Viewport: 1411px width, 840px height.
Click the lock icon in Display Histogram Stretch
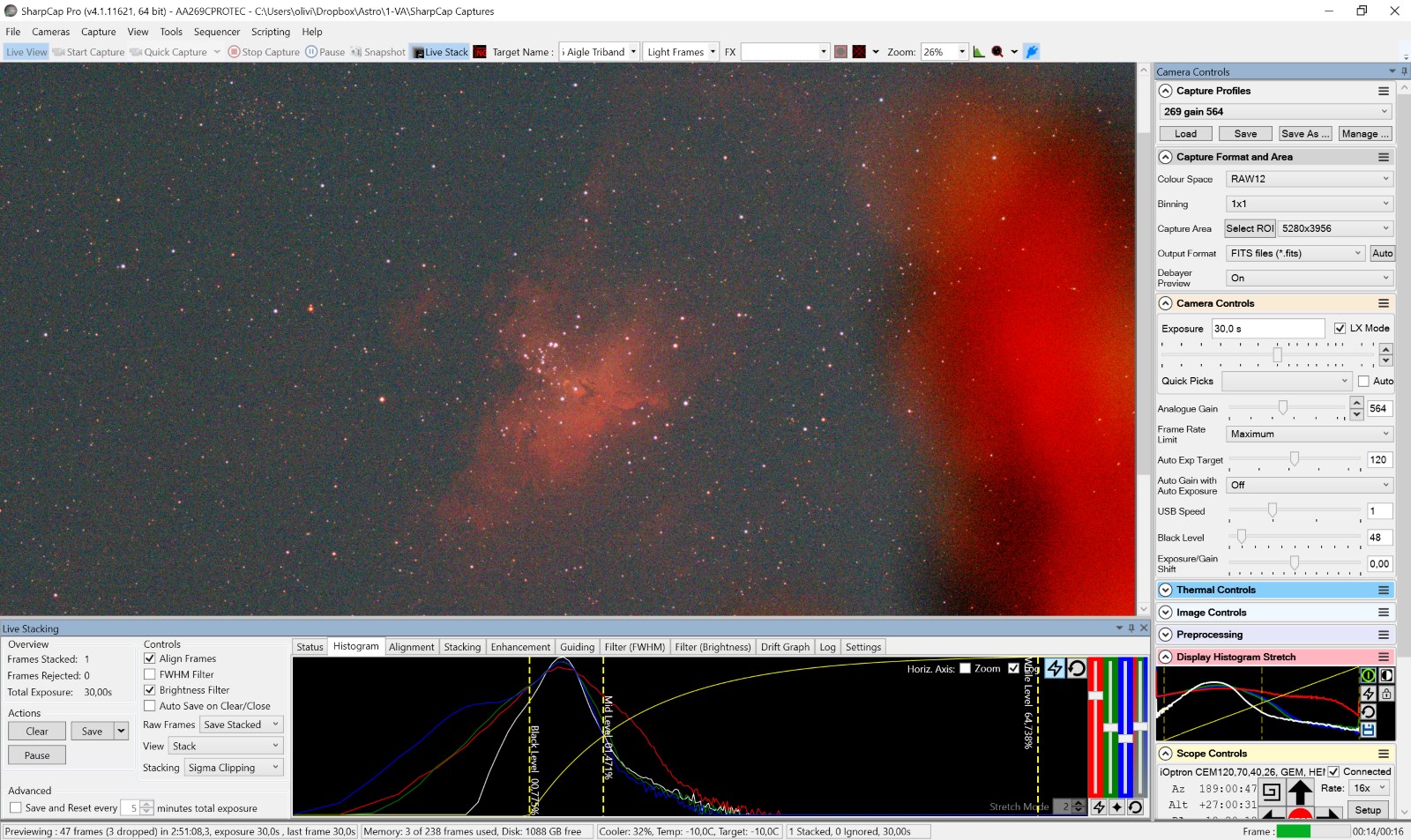(1386, 694)
